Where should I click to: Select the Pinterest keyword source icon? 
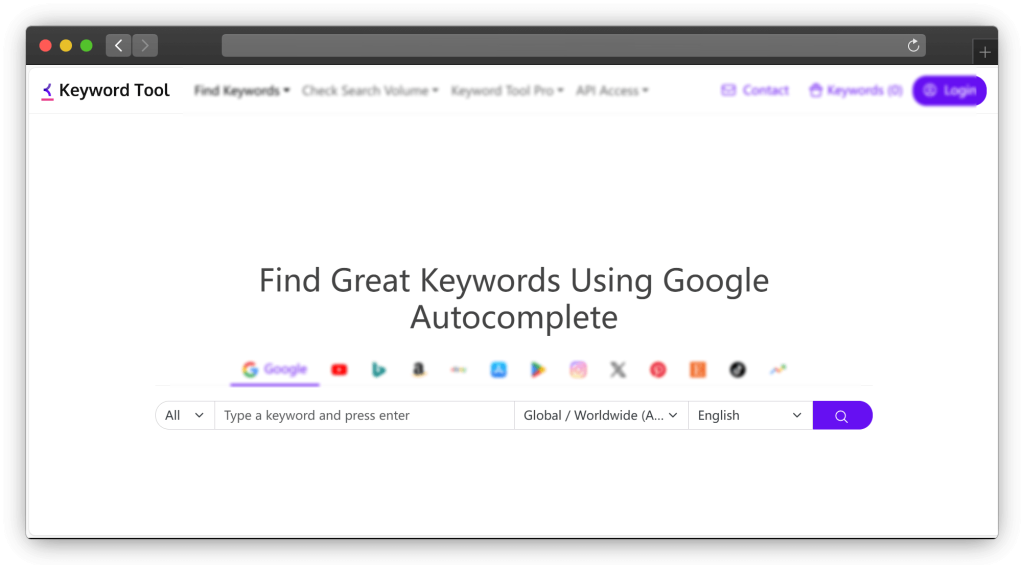tap(658, 370)
